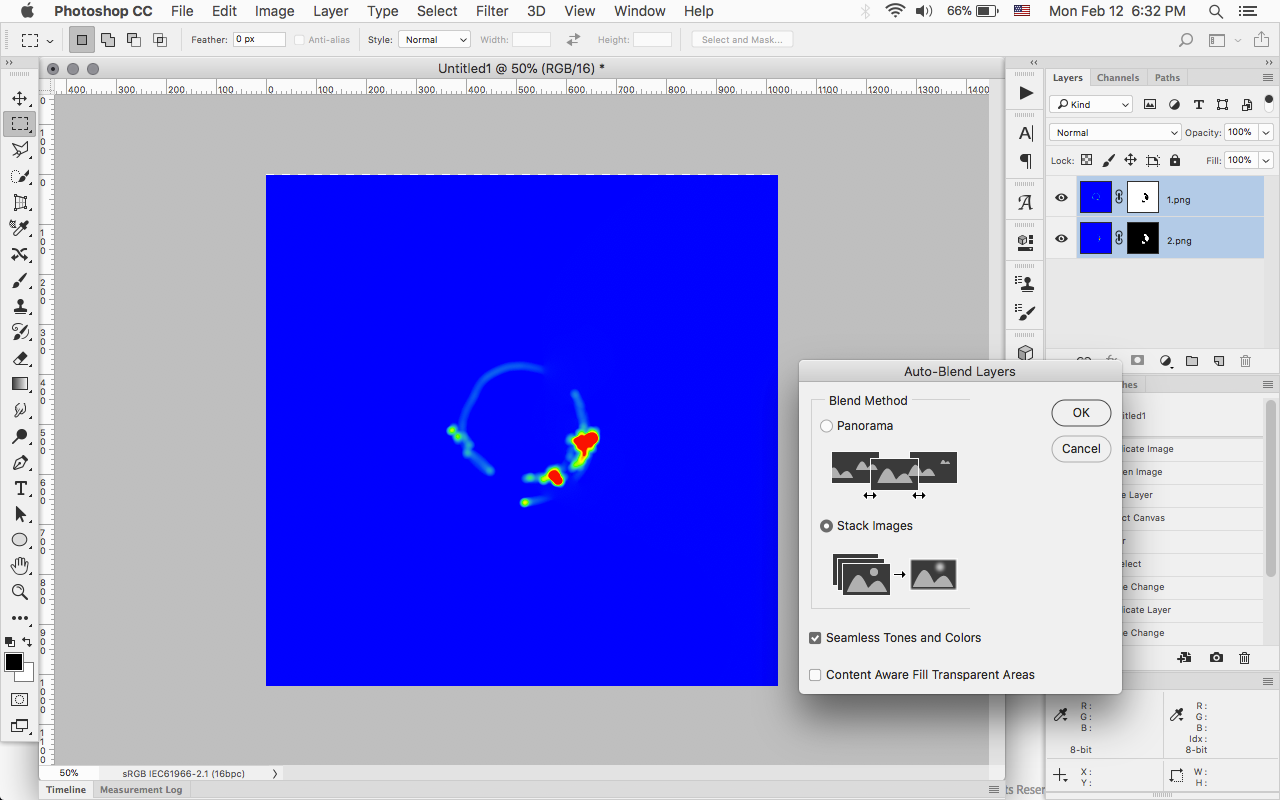Select the Path Selection tool
Screen dimensions: 1280x800
pos(19,514)
